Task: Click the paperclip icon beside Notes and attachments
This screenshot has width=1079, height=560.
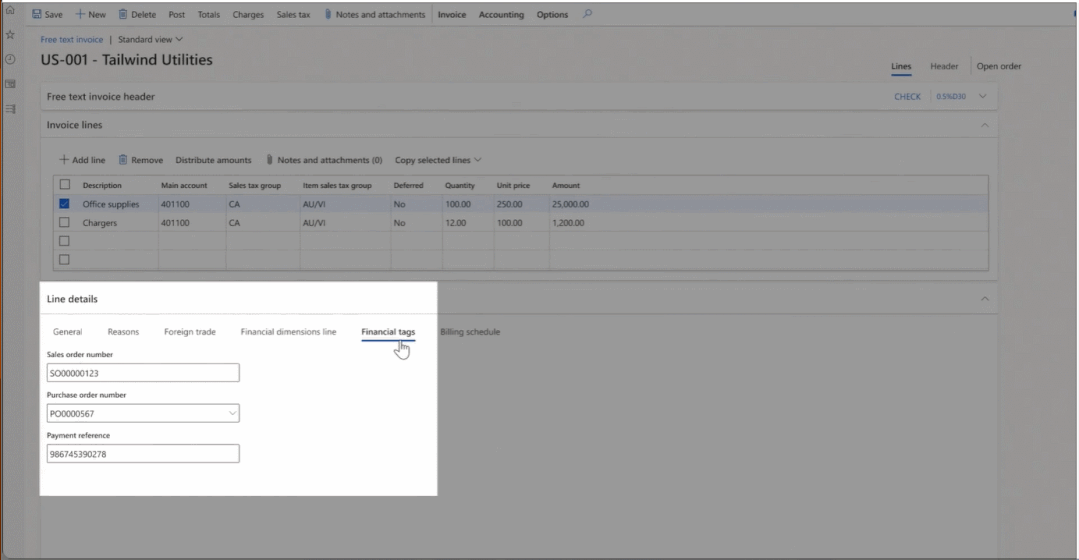Action: [328, 14]
